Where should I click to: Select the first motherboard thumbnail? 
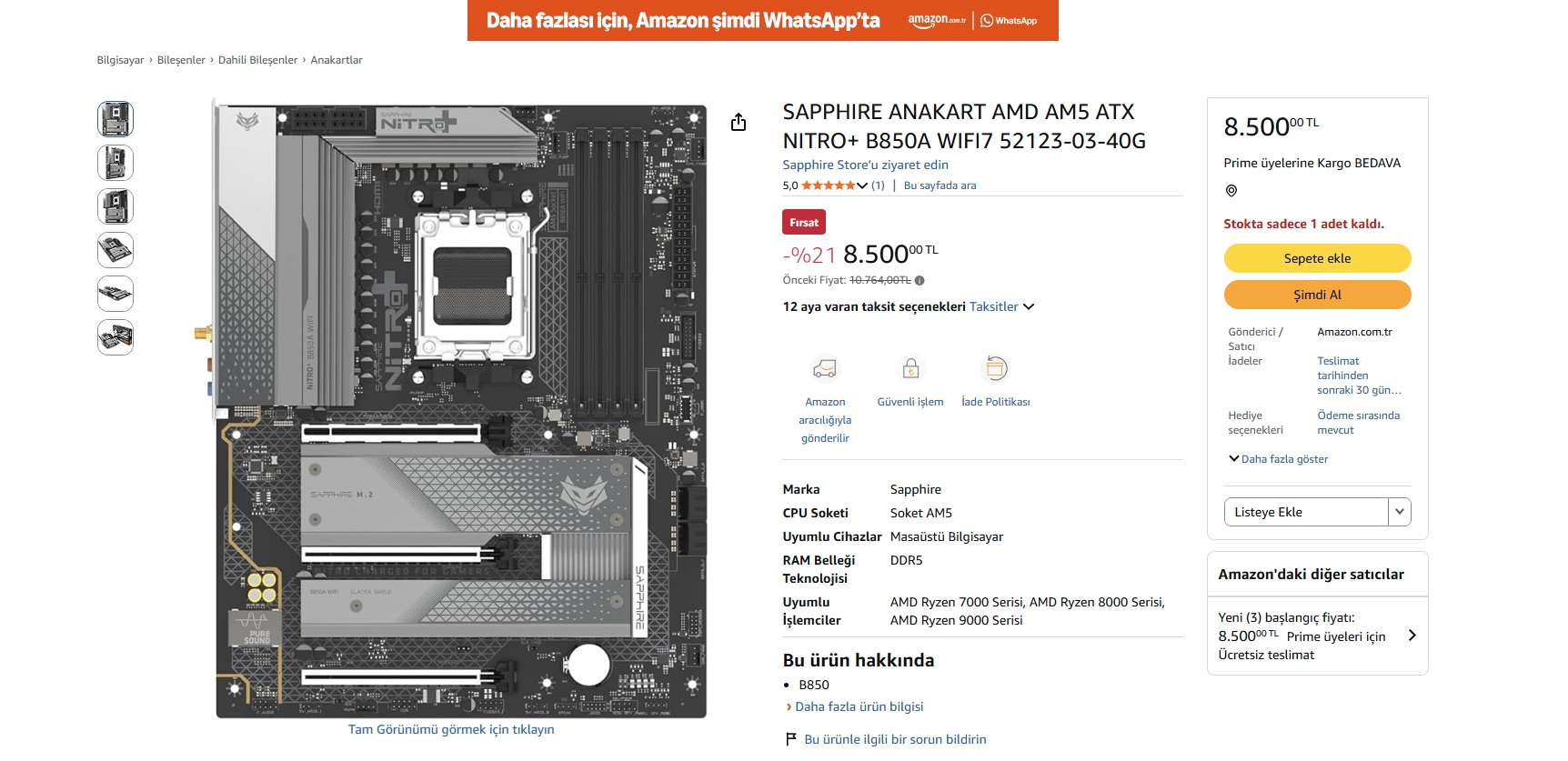pyautogui.click(x=116, y=119)
